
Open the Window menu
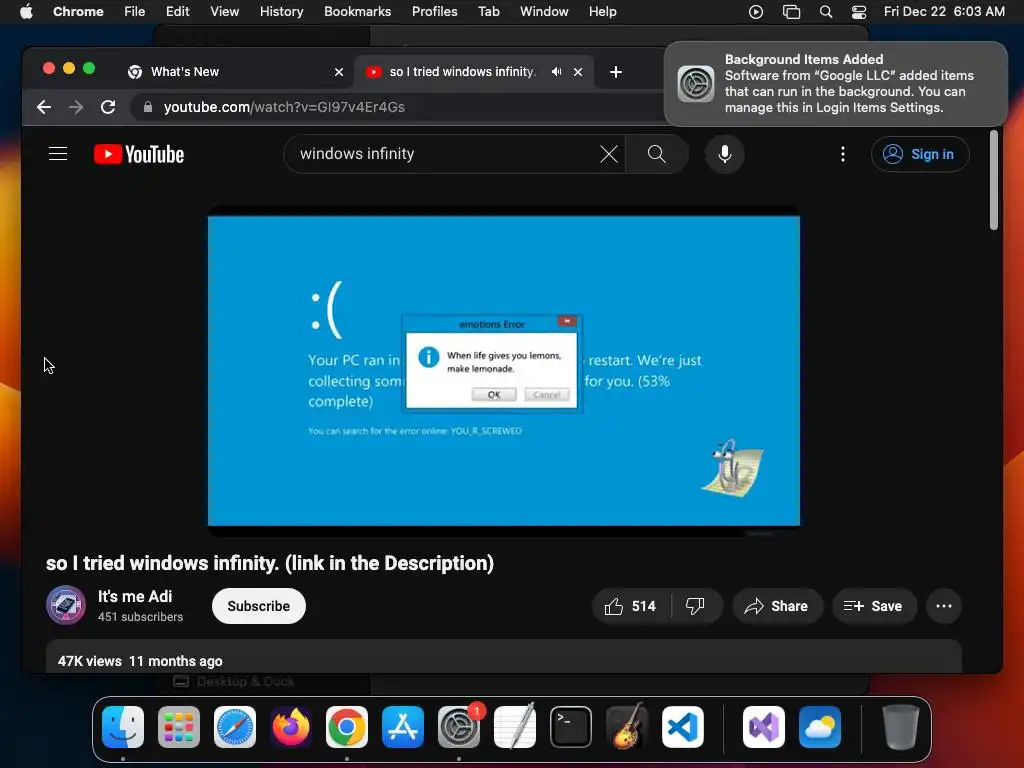pos(544,12)
